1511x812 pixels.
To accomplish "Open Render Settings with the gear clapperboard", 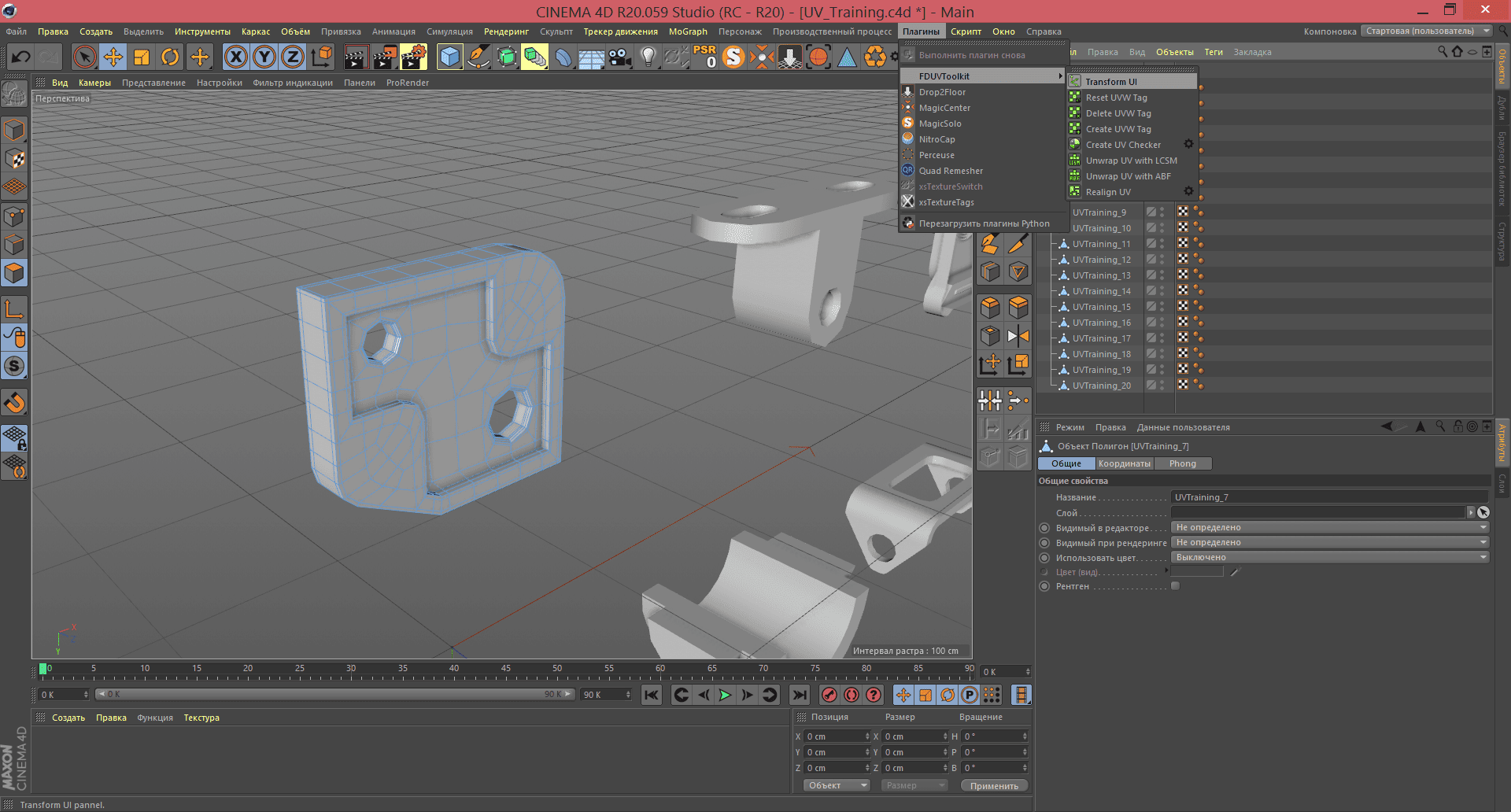I will [x=414, y=57].
